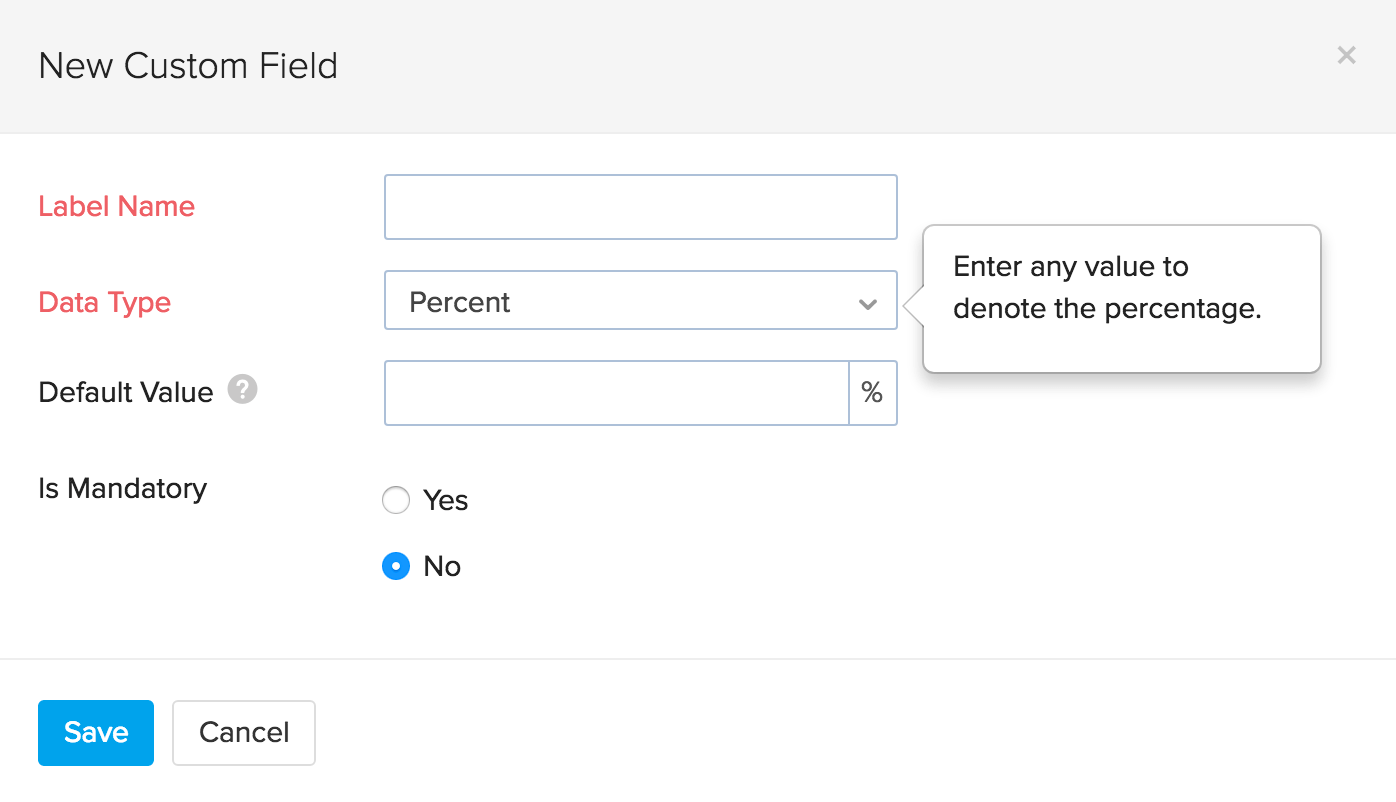This screenshot has height=802, width=1396.
Task: Click the Default Value label text
Action: click(125, 392)
